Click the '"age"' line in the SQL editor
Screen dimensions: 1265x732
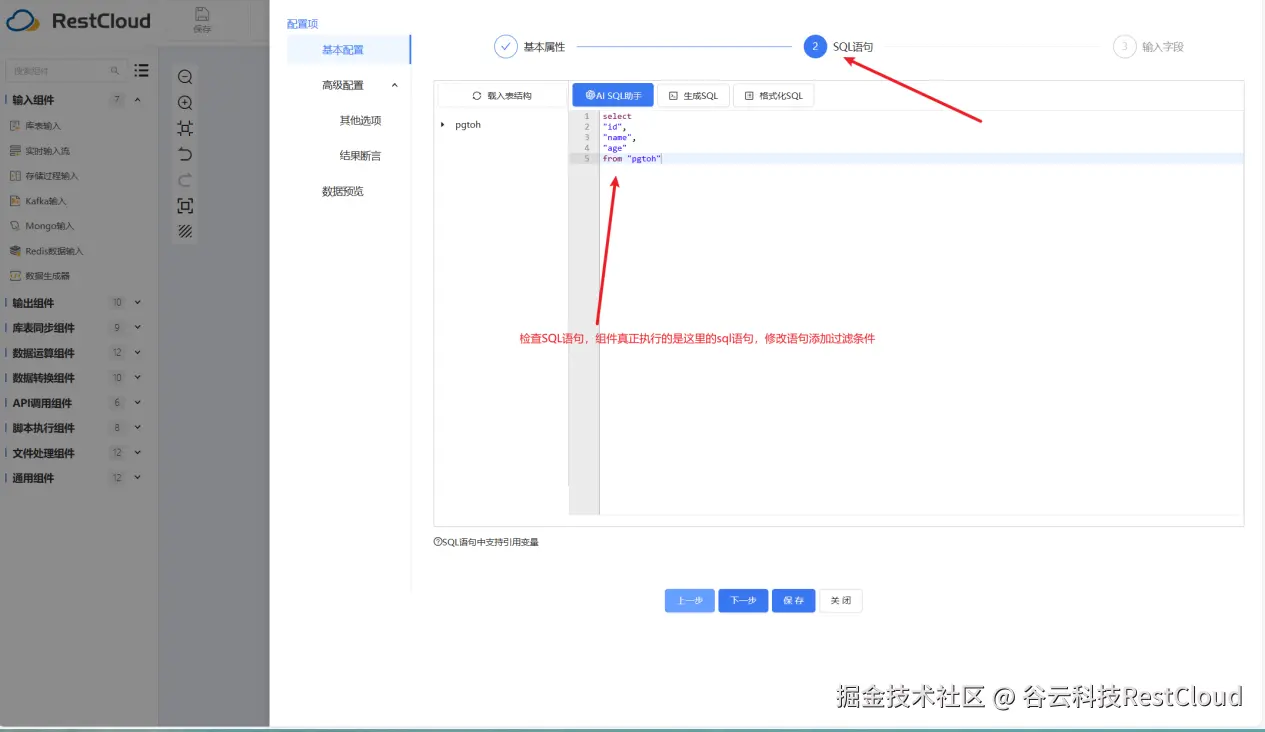point(614,148)
